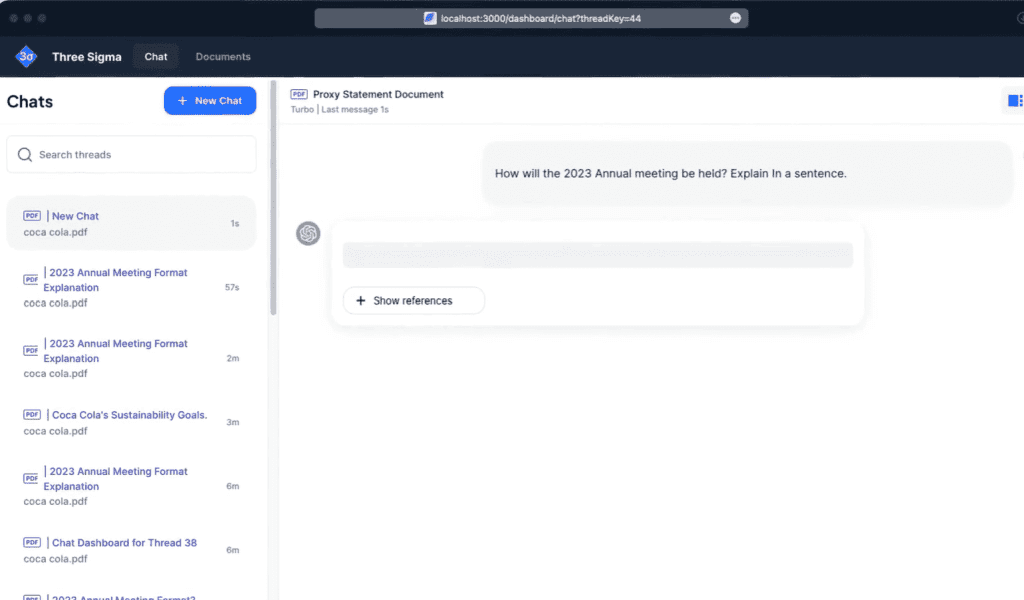Open the Three Sigma home link
The width and height of the screenshot is (1024, 600).
[87, 57]
